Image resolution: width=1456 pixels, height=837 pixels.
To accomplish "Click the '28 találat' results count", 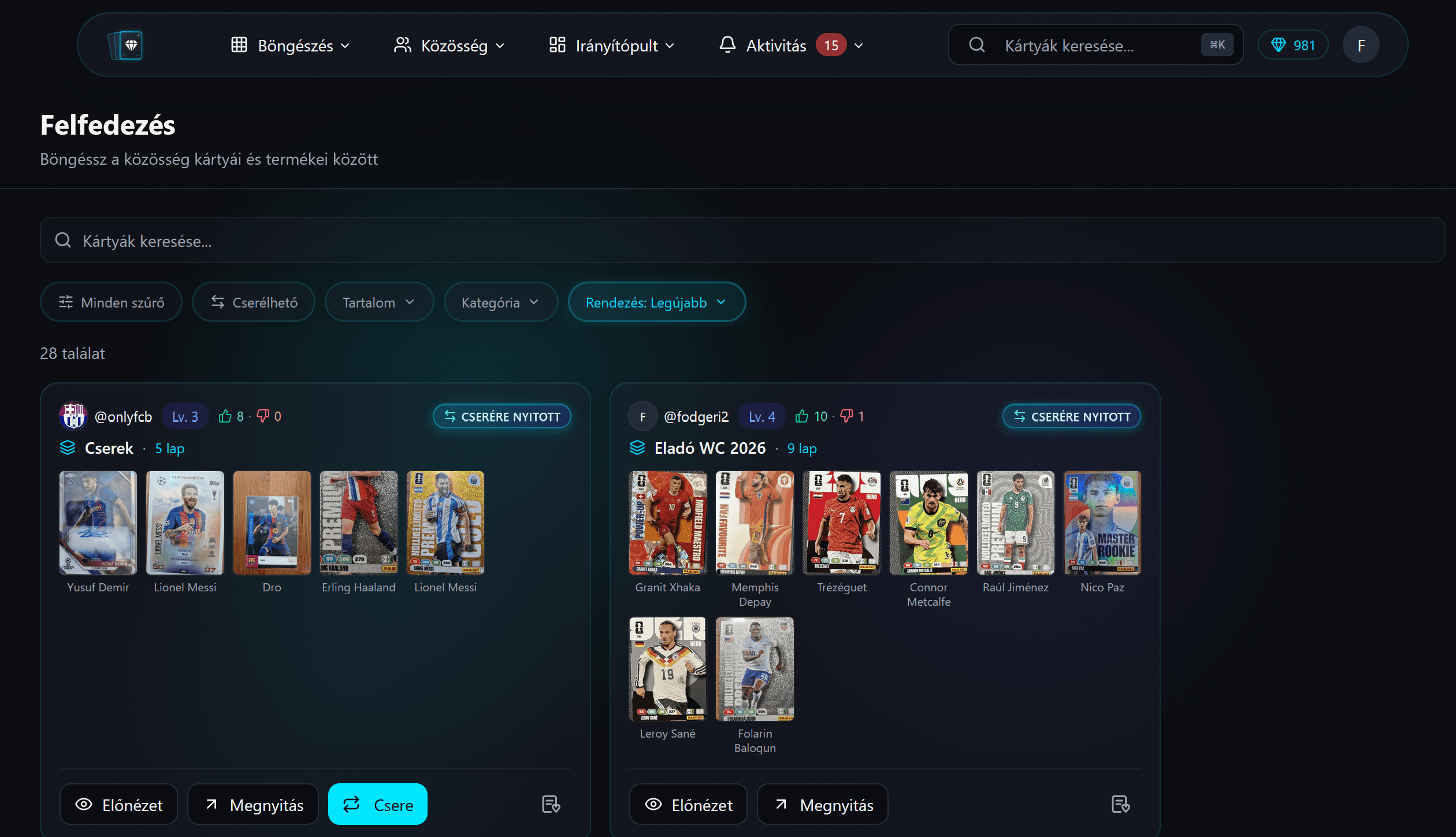I will coord(72,353).
